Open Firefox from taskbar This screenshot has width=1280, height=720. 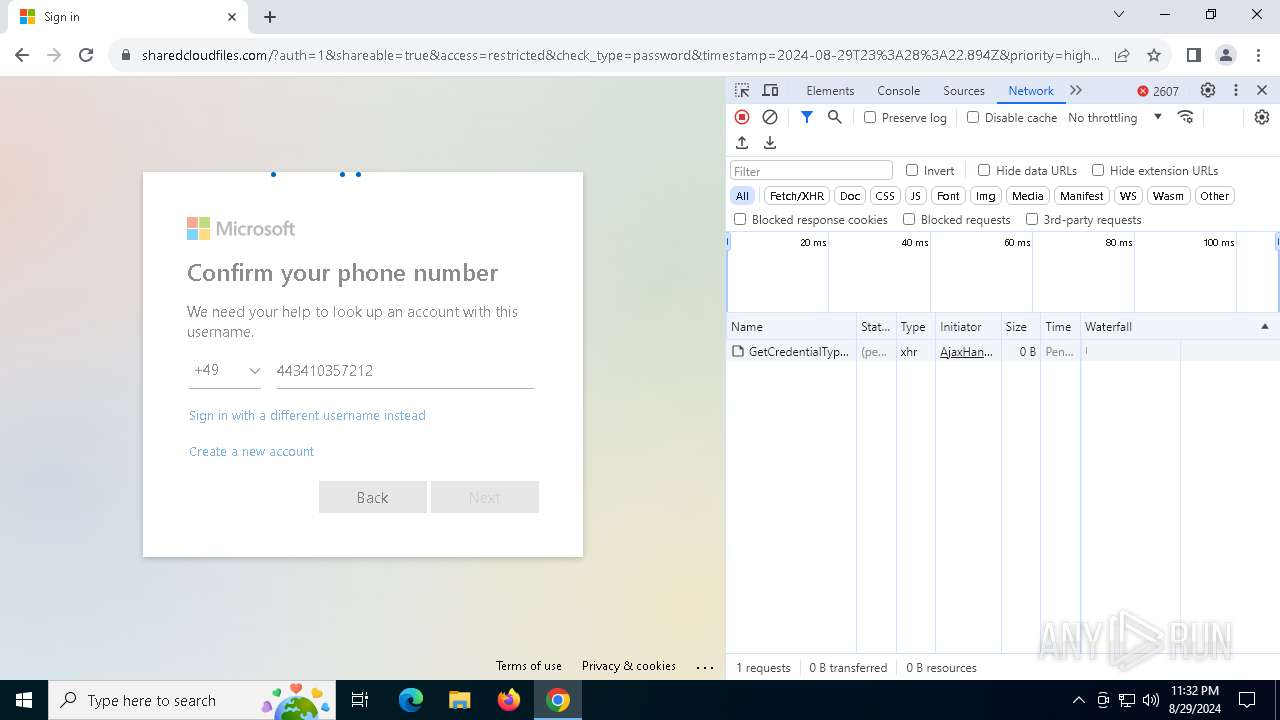click(x=509, y=700)
